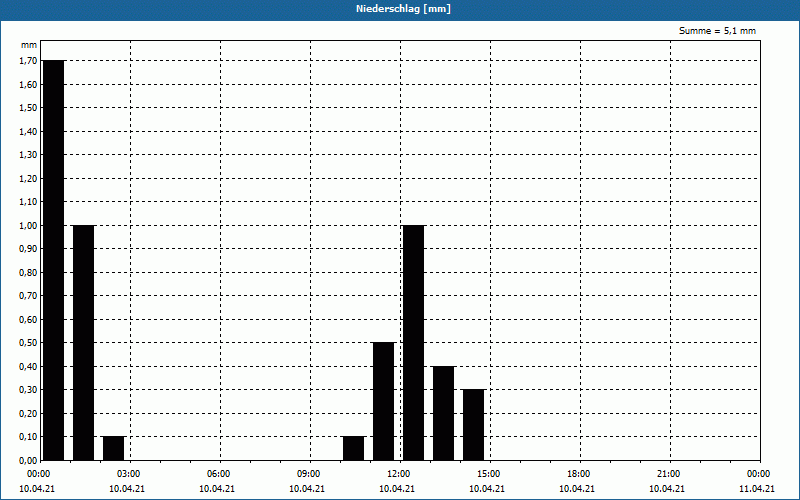Screen dimensions: 800x500
Task: Select the 0,70 y-axis label
Action: (28, 295)
